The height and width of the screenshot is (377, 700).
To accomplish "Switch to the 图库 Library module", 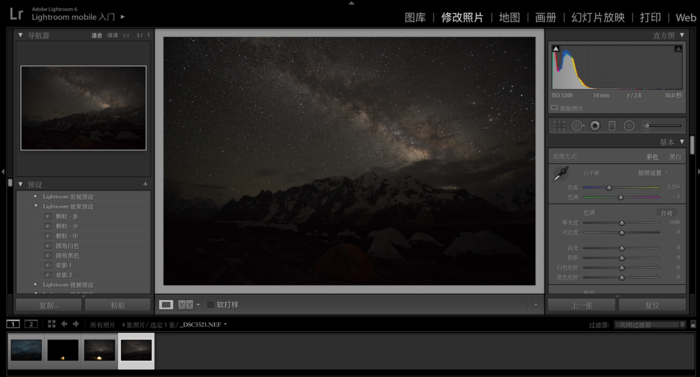I will 415,17.
